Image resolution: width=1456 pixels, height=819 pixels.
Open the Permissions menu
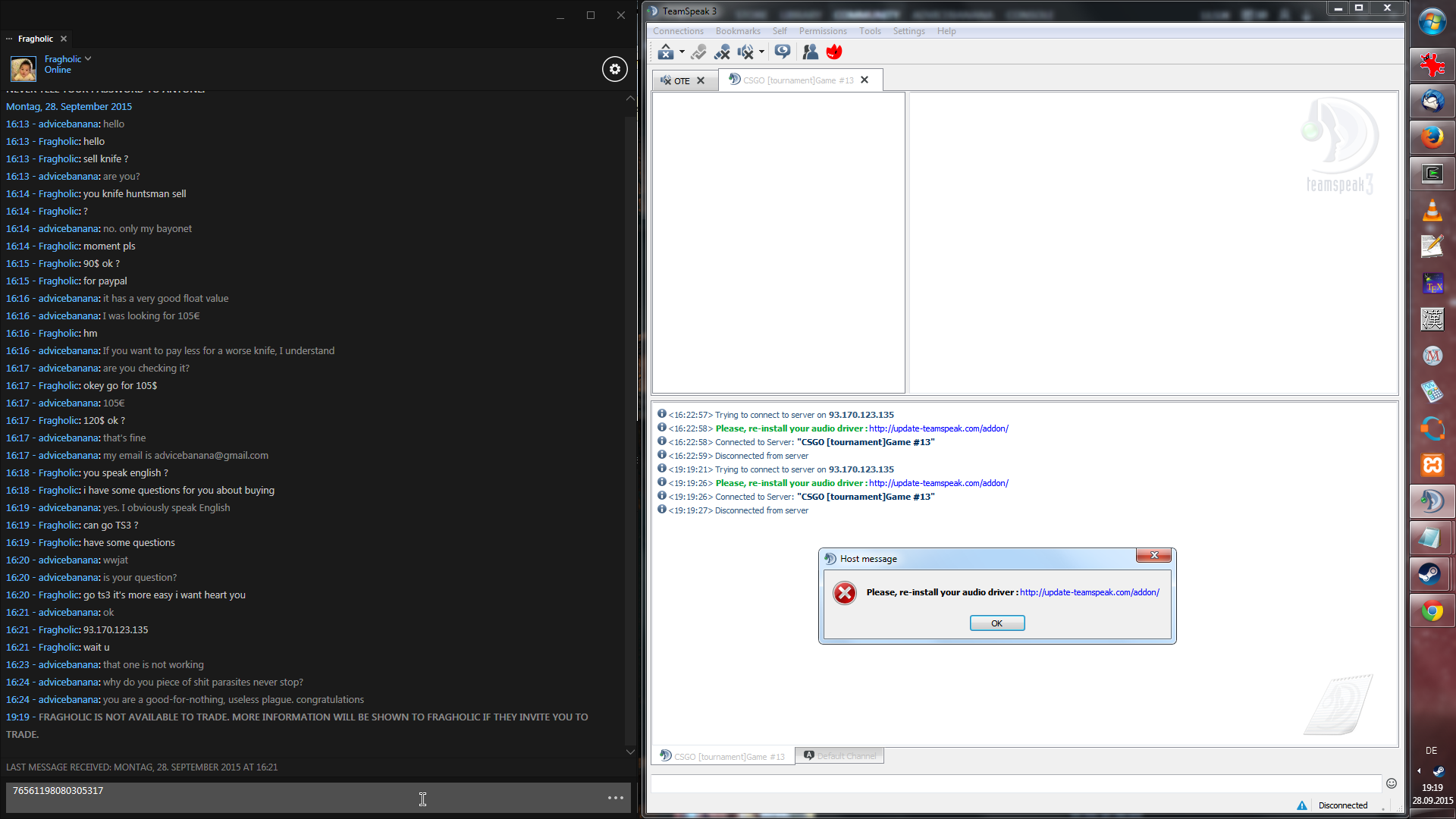(x=822, y=31)
